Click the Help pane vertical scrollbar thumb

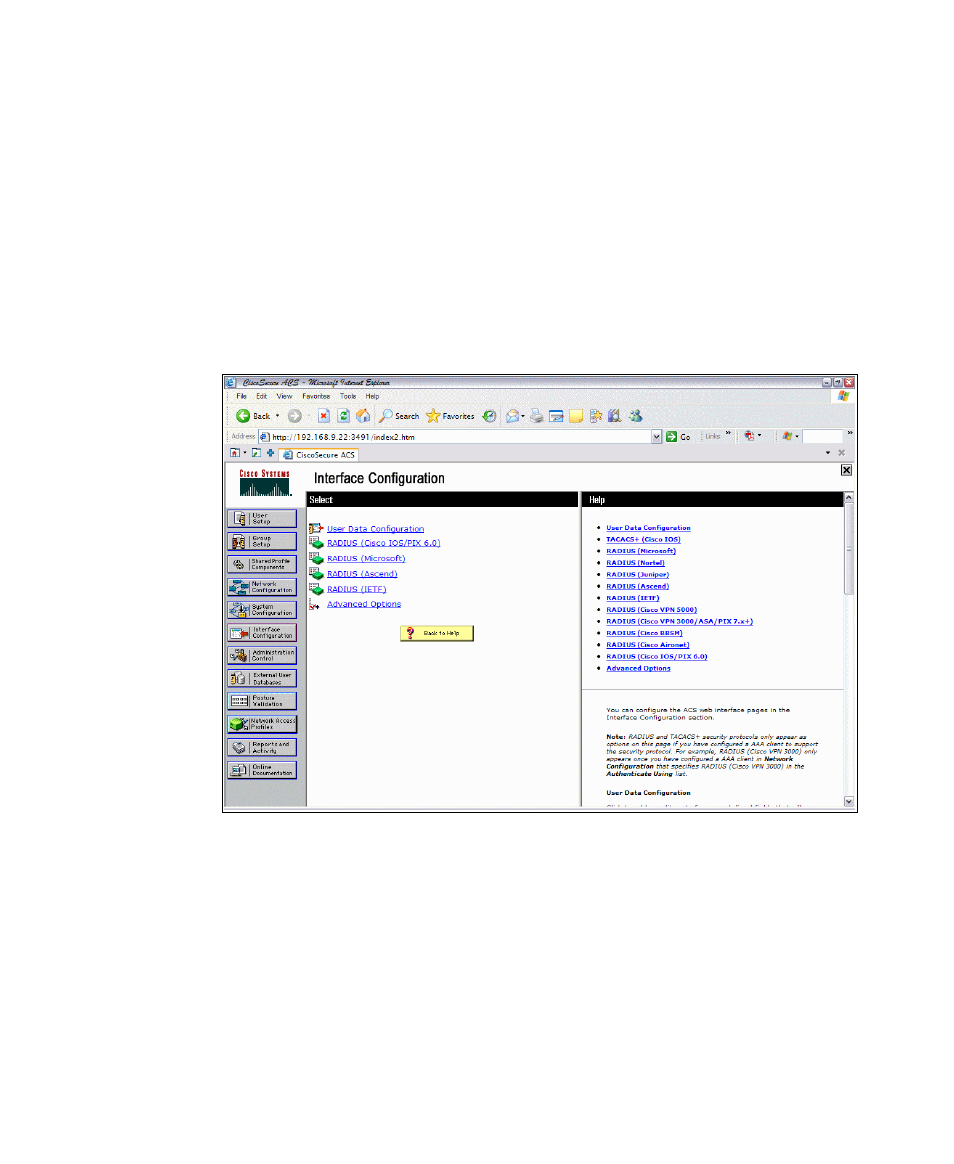pyautogui.click(x=849, y=549)
